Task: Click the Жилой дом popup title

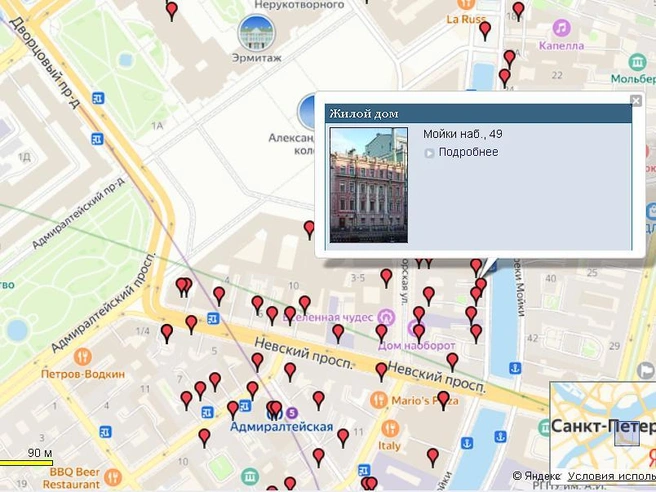Action: pyautogui.click(x=364, y=113)
